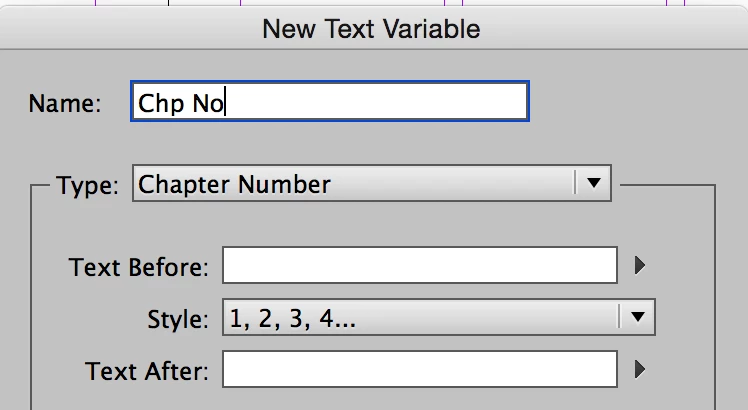Open special characters flyout beside Text After
Viewport: 748px width, 410px height.
click(x=640, y=369)
